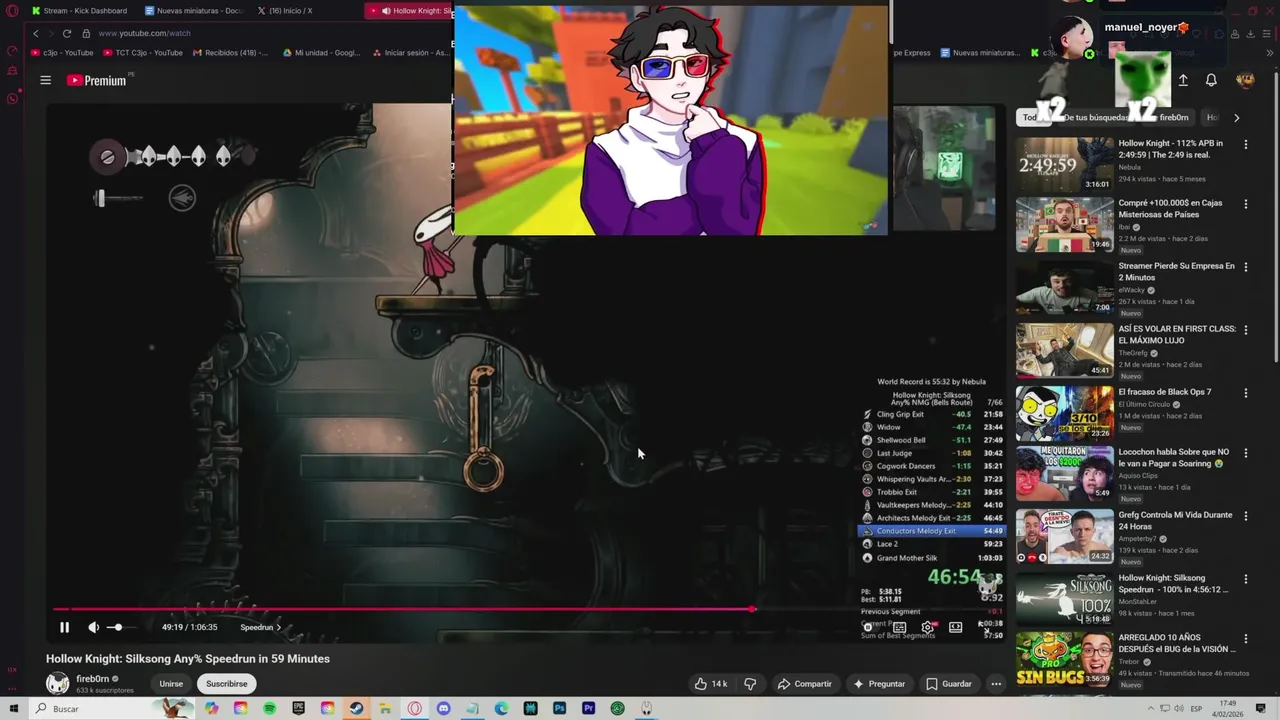The width and height of the screenshot is (1280, 720).
Task: Open YouTube notifications bell
Action: pyautogui.click(x=1211, y=80)
